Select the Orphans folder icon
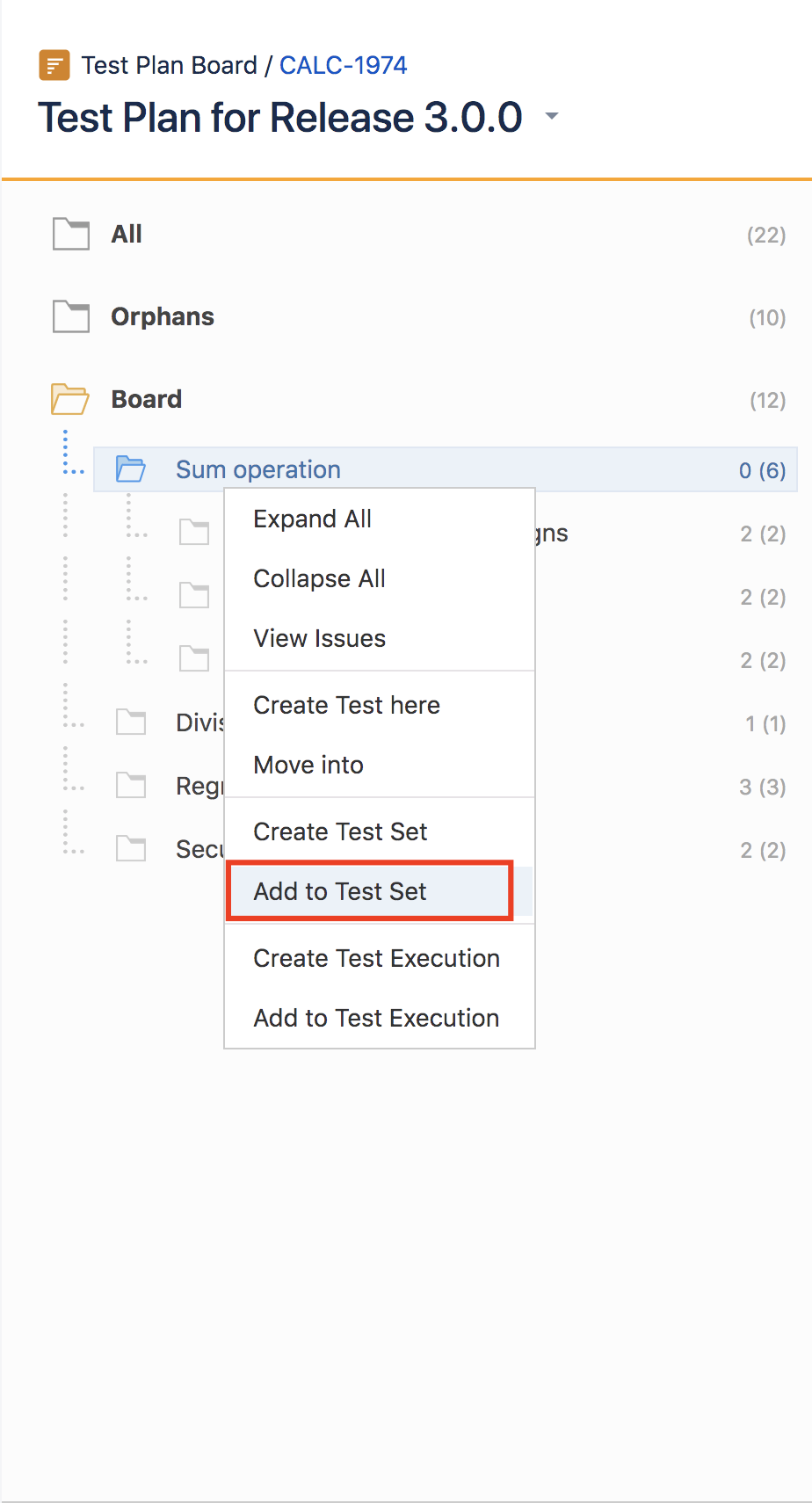812x1503 pixels. pyautogui.click(x=71, y=316)
